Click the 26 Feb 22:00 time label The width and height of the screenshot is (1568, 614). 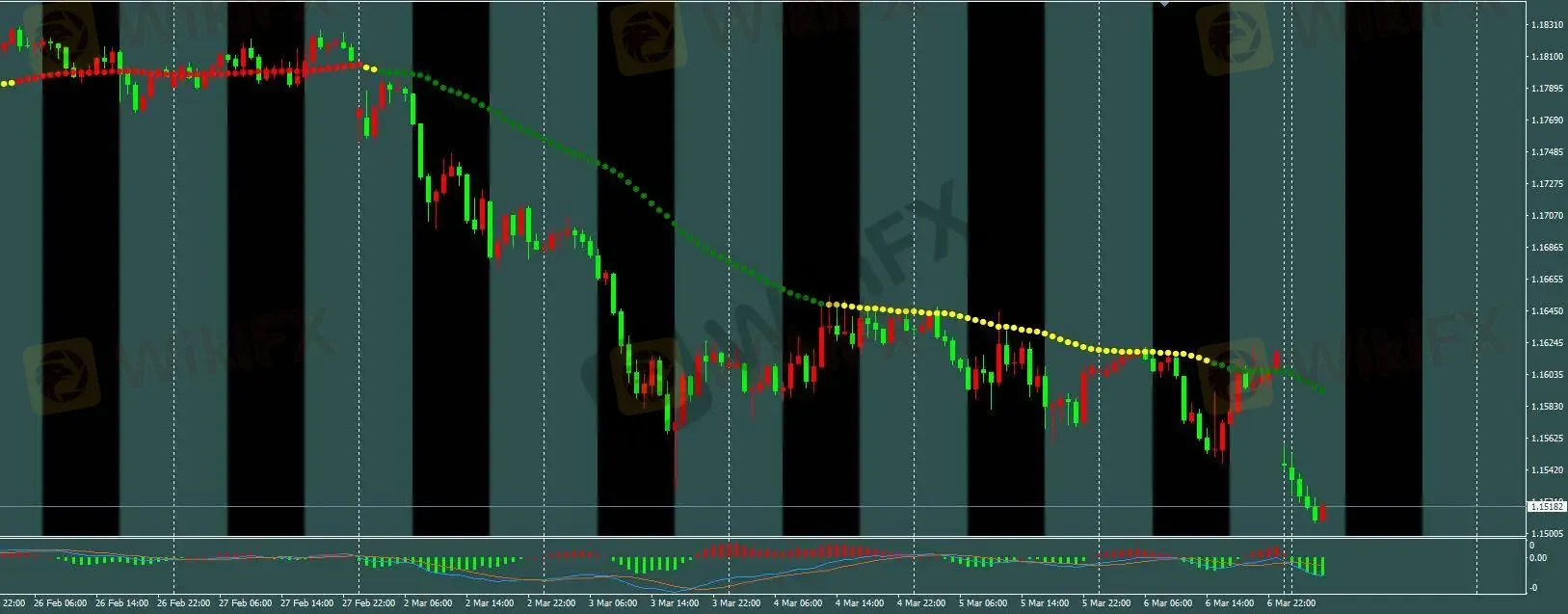point(183,603)
